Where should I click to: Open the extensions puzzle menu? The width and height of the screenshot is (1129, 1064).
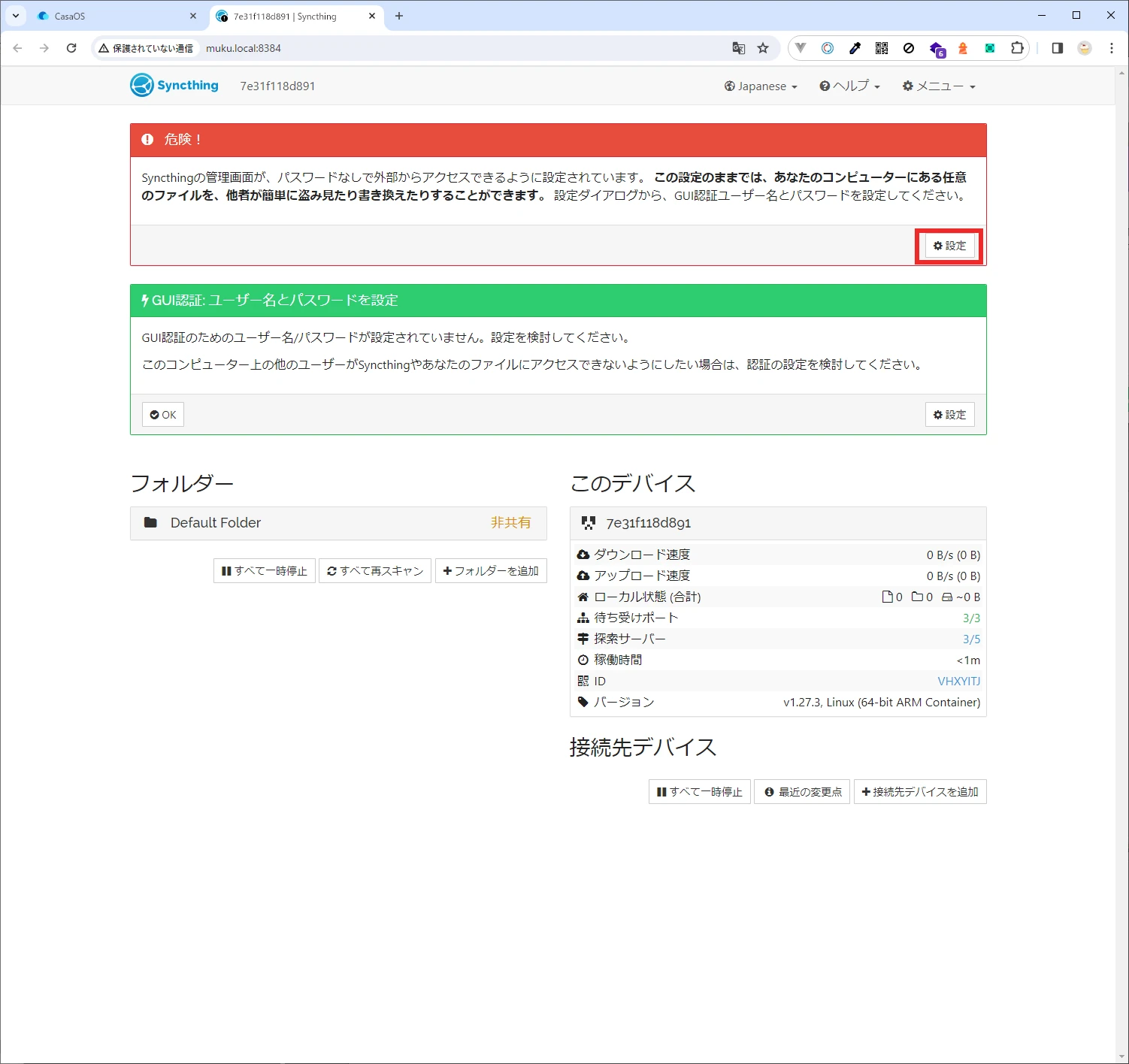click(x=1017, y=48)
